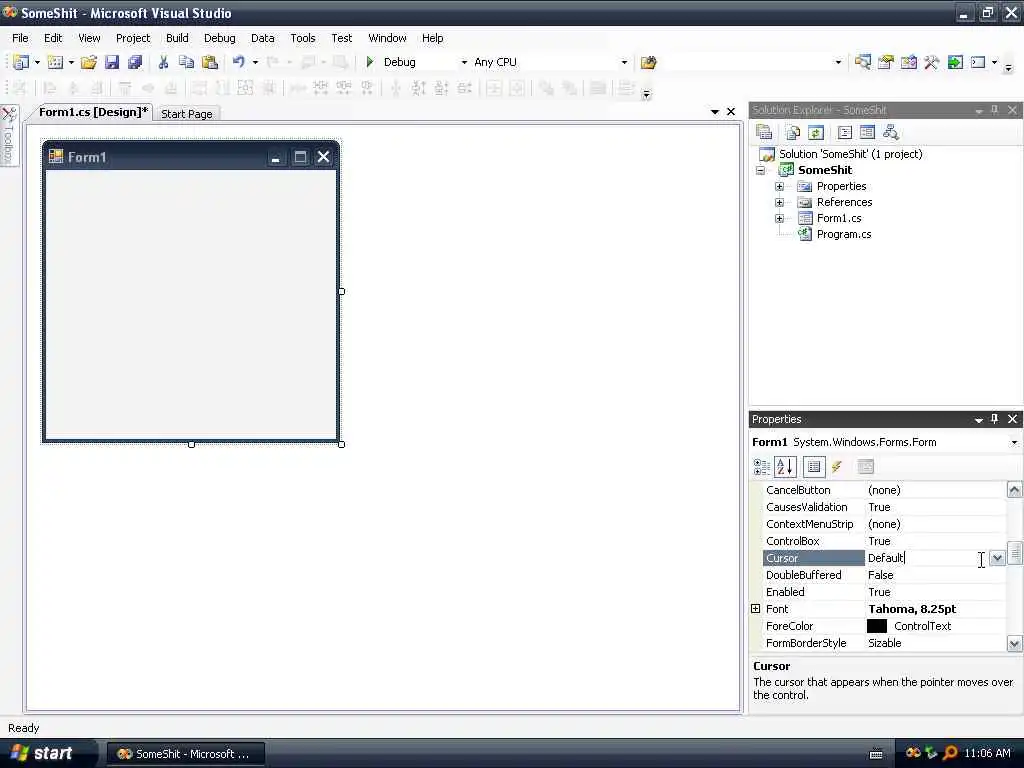Click the Save All icon

(x=135, y=62)
